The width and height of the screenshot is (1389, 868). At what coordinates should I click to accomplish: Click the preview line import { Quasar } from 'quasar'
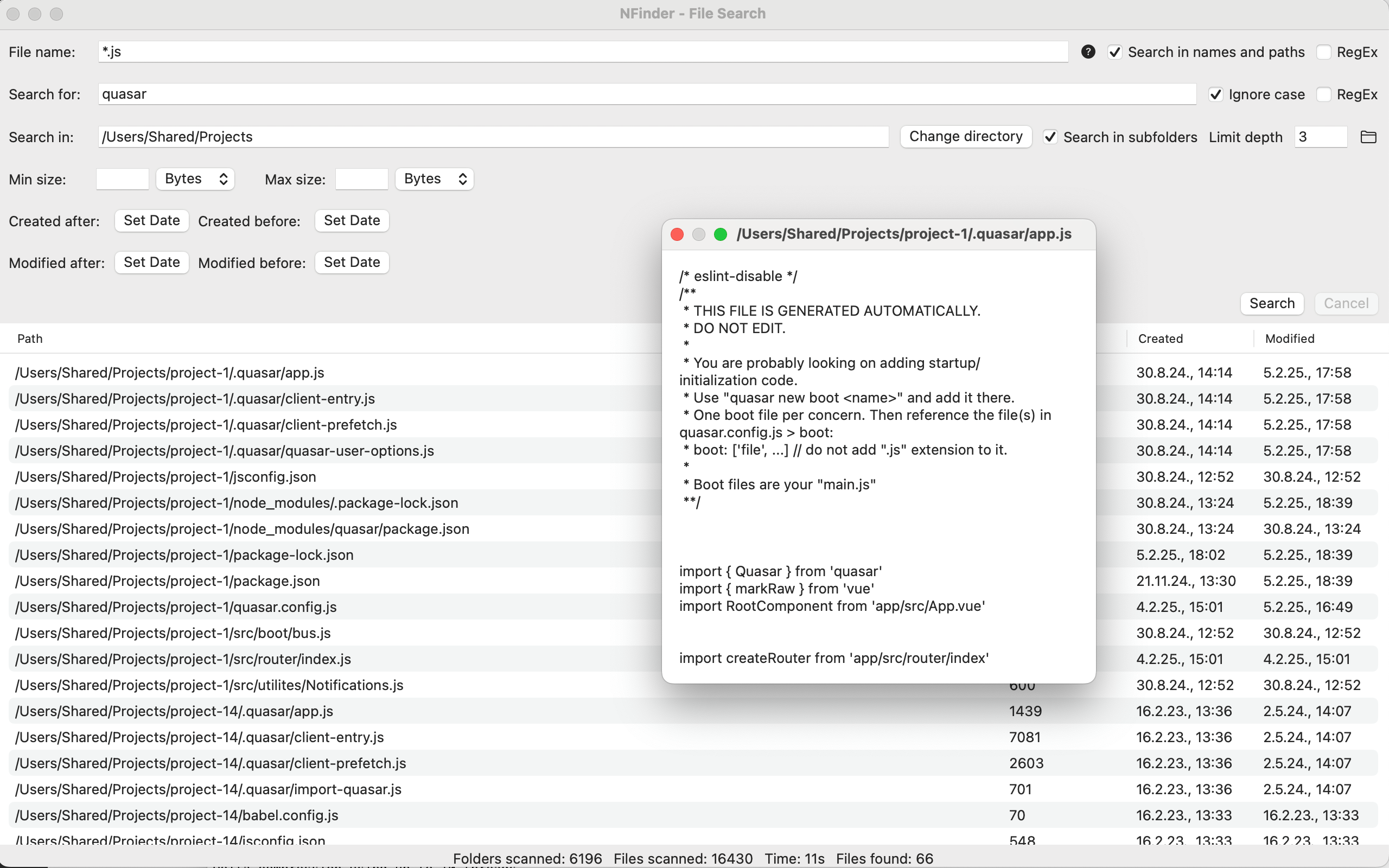click(x=780, y=571)
